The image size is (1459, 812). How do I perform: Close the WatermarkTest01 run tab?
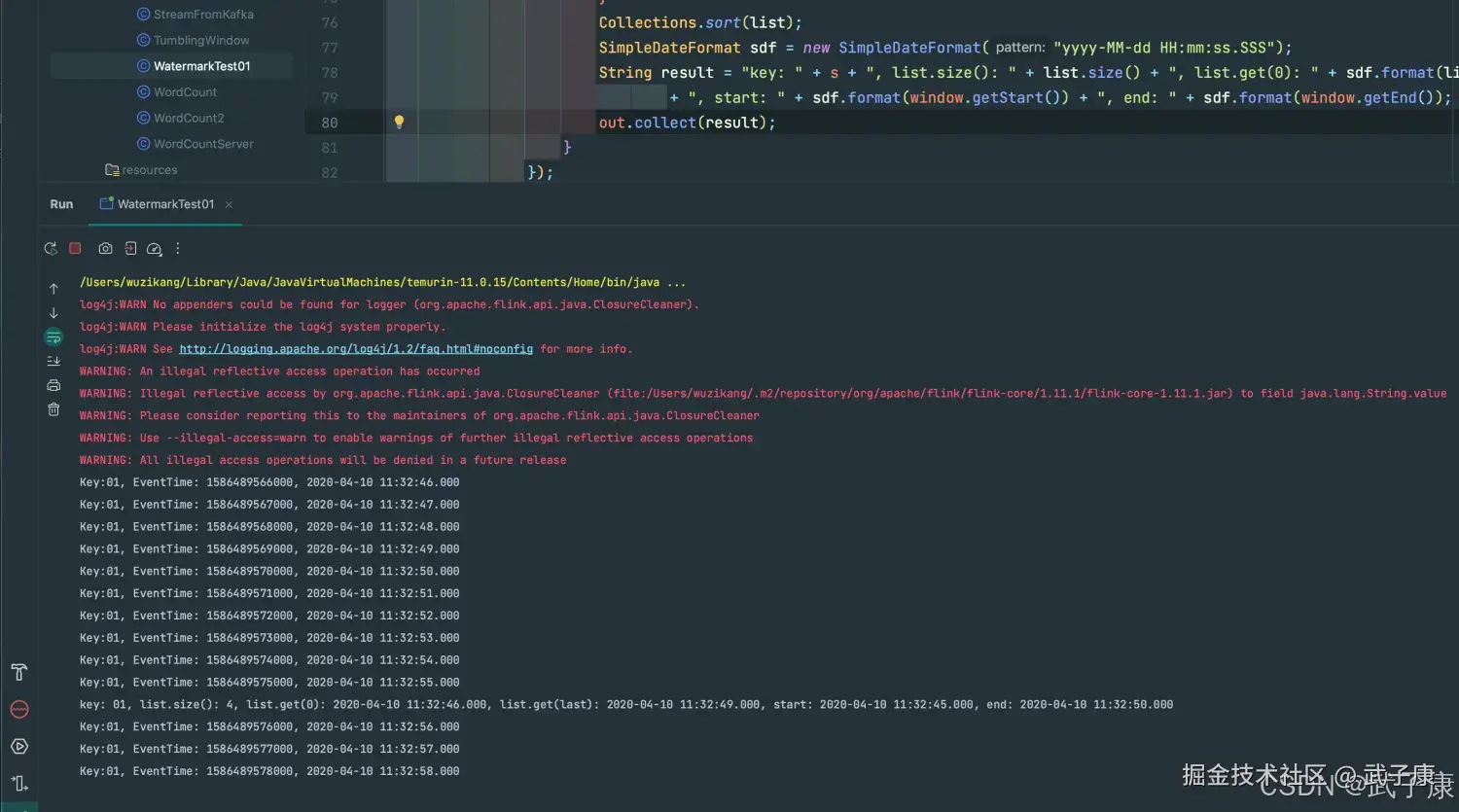pyautogui.click(x=229, y=204)
